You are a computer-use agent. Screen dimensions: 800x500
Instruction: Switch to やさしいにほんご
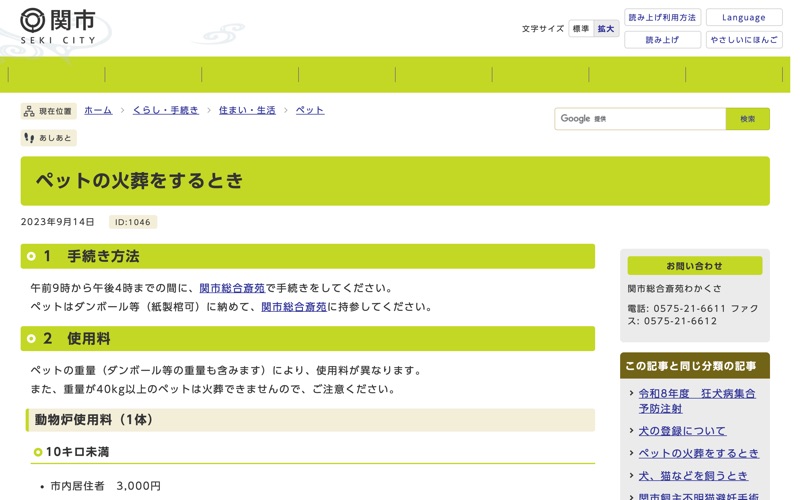[x=743, y=40]
